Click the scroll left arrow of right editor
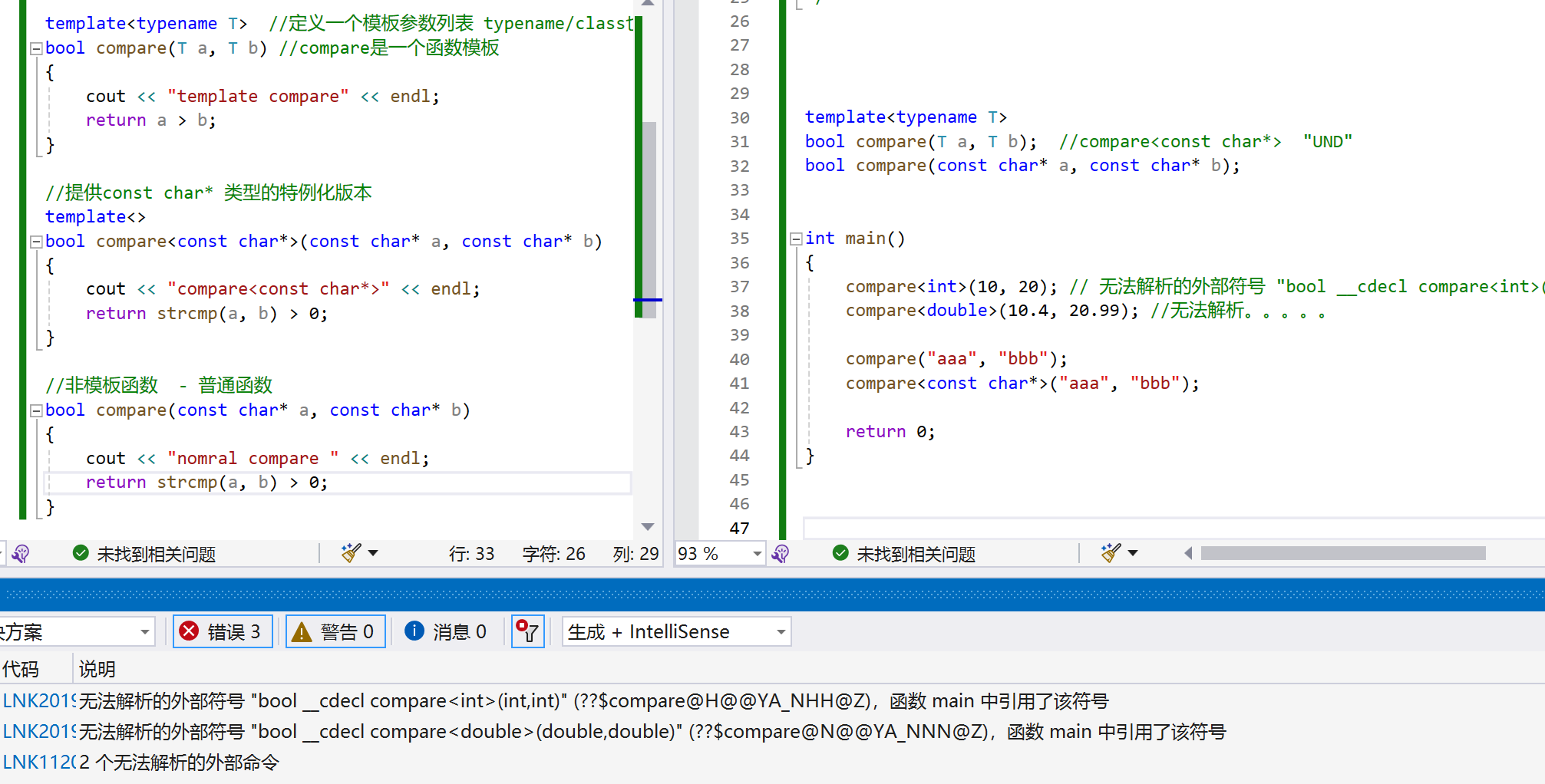 1188,553
